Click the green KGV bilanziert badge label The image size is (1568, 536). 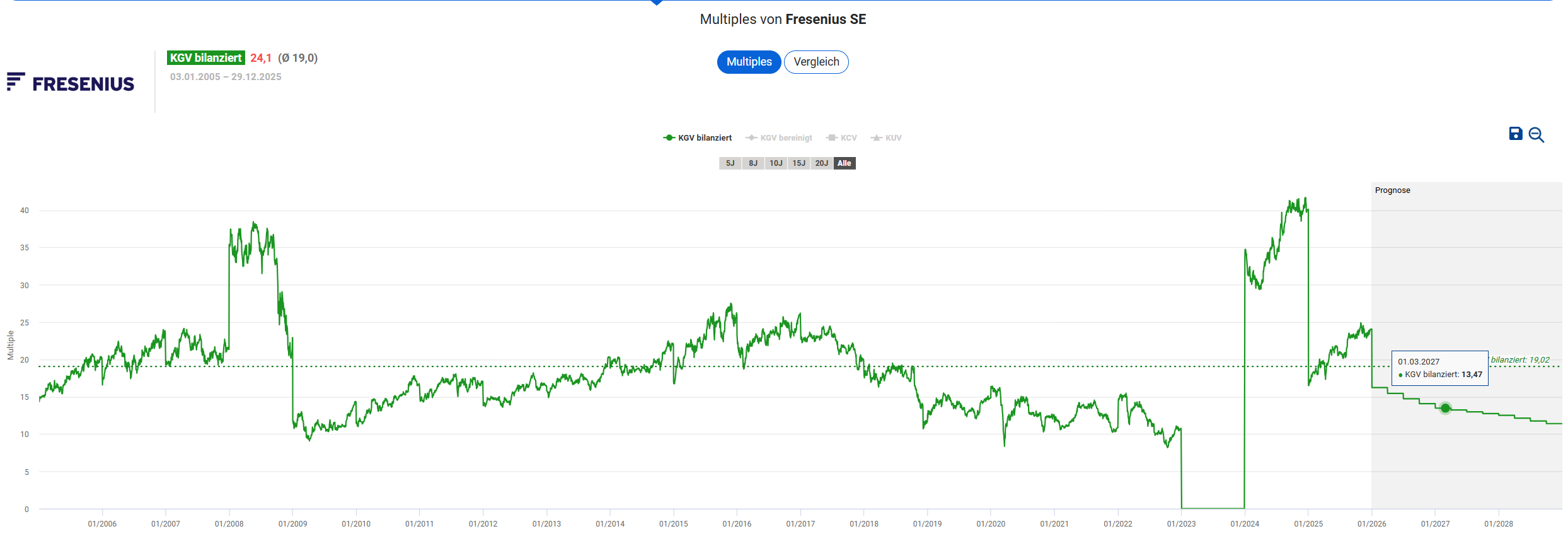point(205,58)
